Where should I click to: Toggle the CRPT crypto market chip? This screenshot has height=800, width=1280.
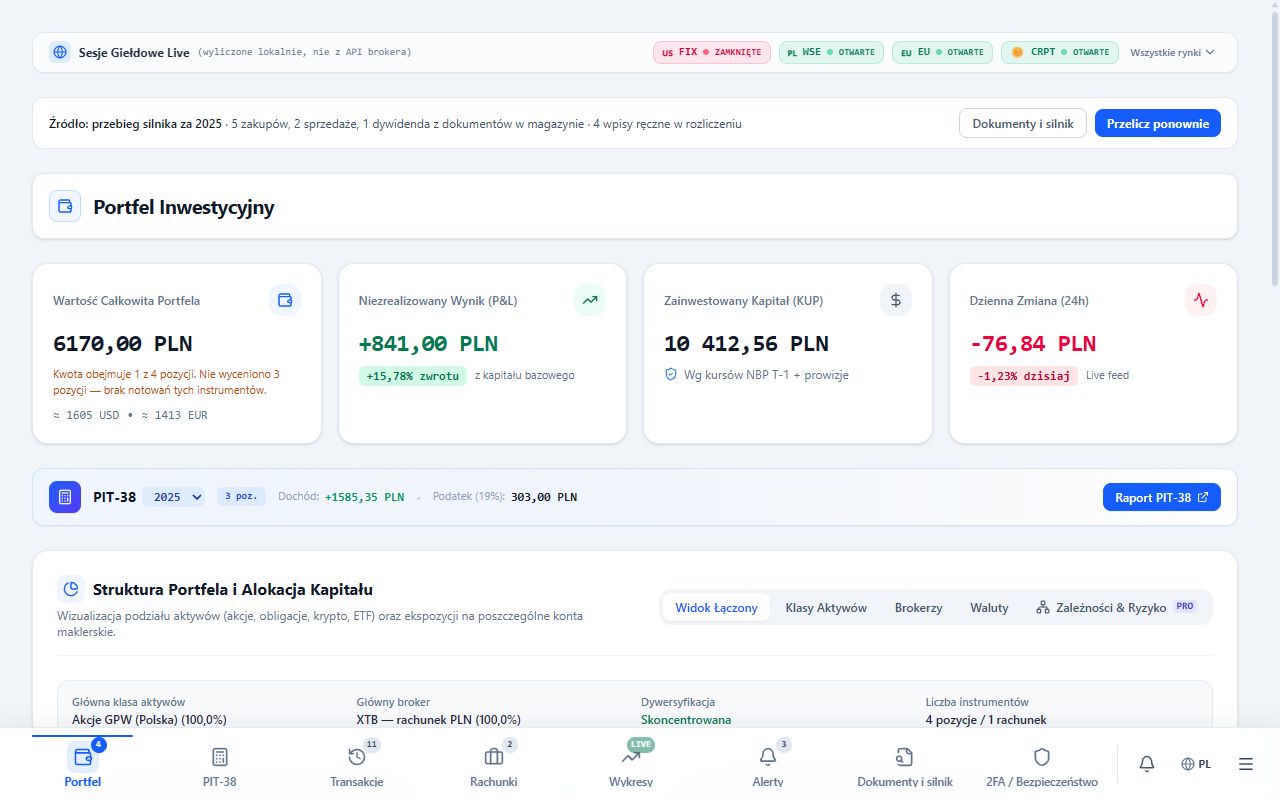[1059, 52]
